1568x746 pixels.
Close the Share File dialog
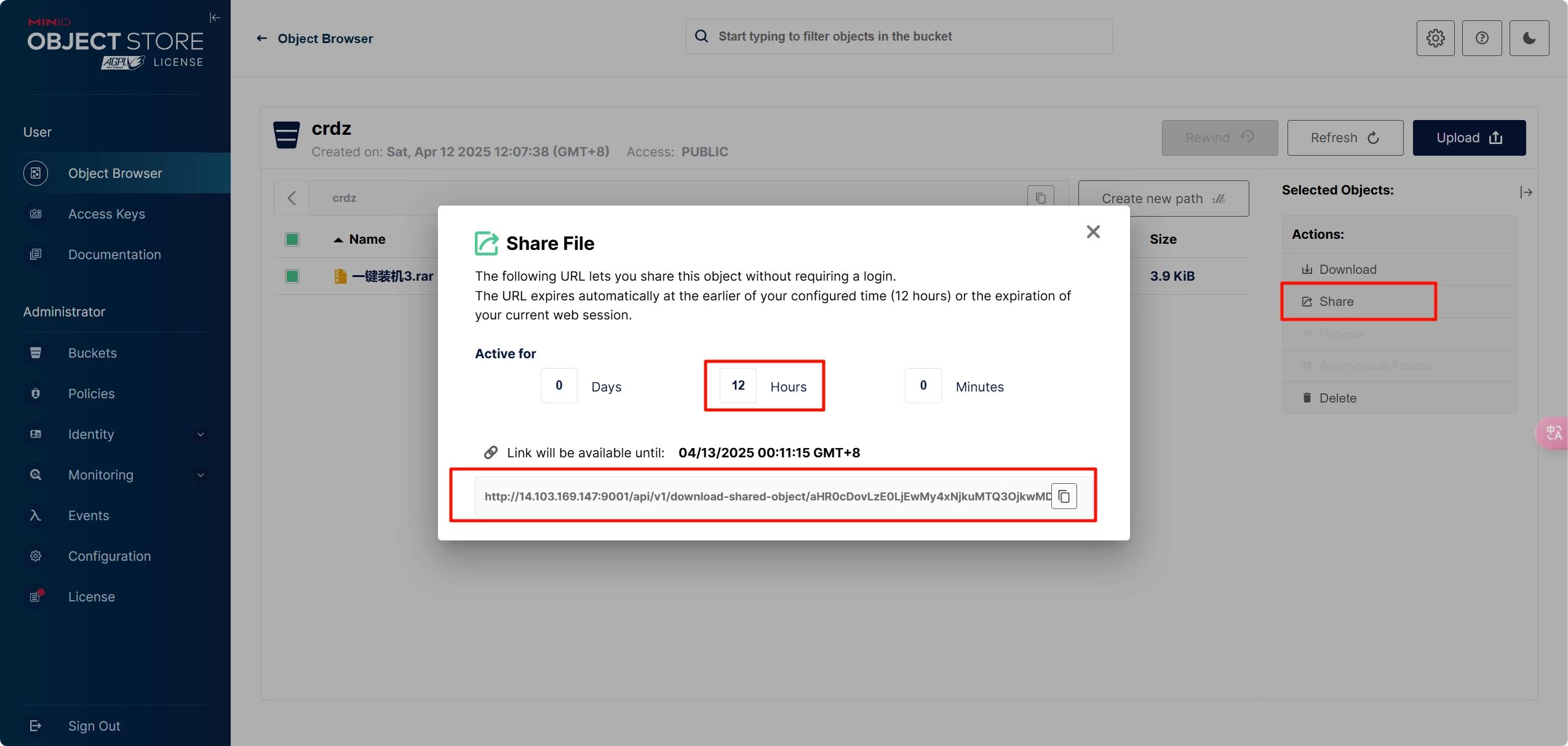click(1092, 232)
